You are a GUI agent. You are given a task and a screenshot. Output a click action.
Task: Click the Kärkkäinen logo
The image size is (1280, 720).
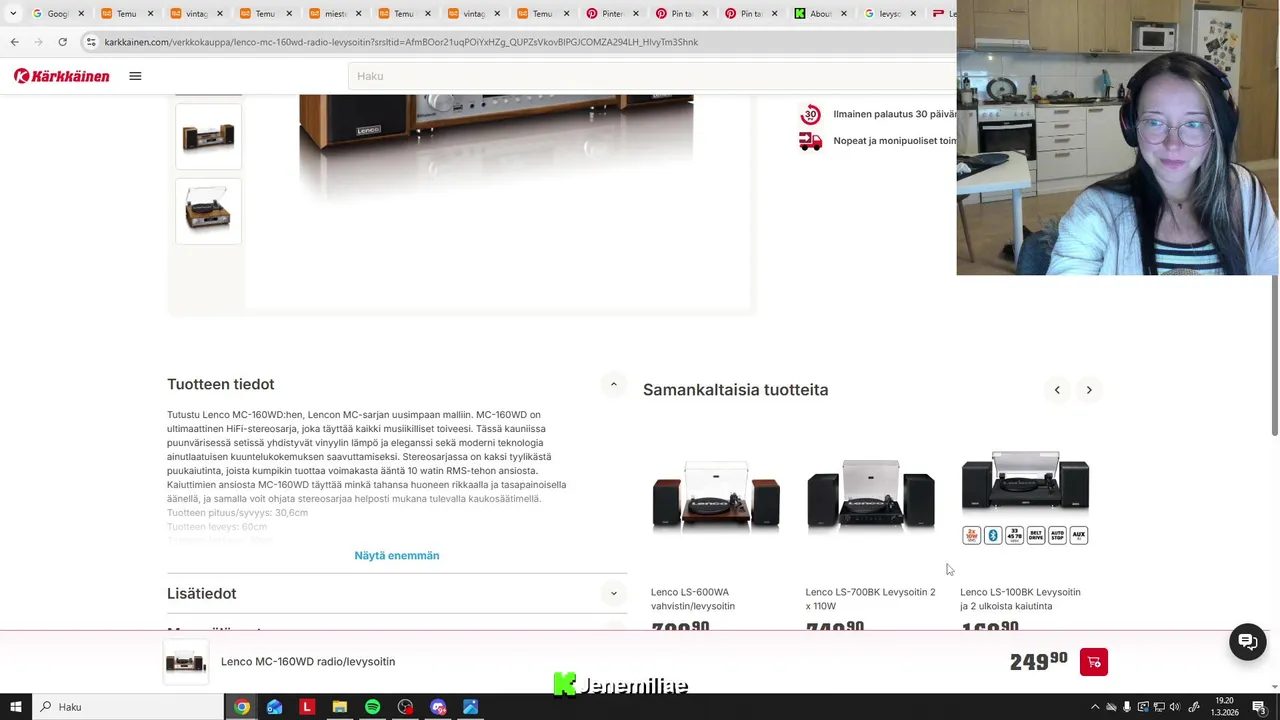point(62,76)
